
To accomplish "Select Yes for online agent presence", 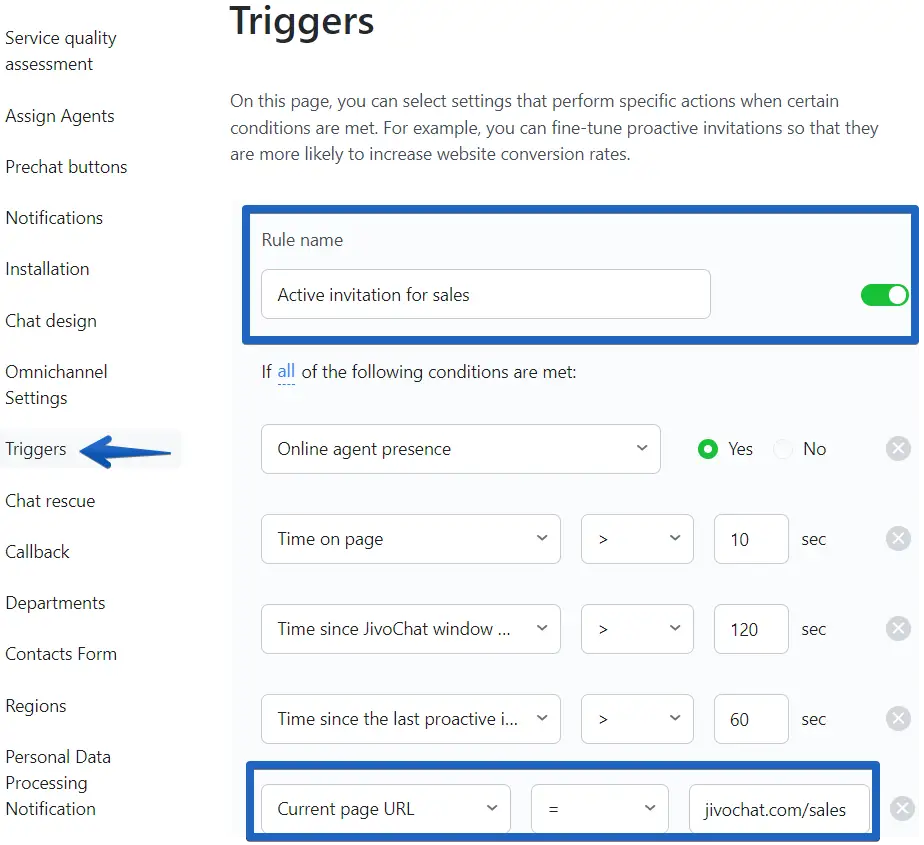I will click(x=708, y=449).
